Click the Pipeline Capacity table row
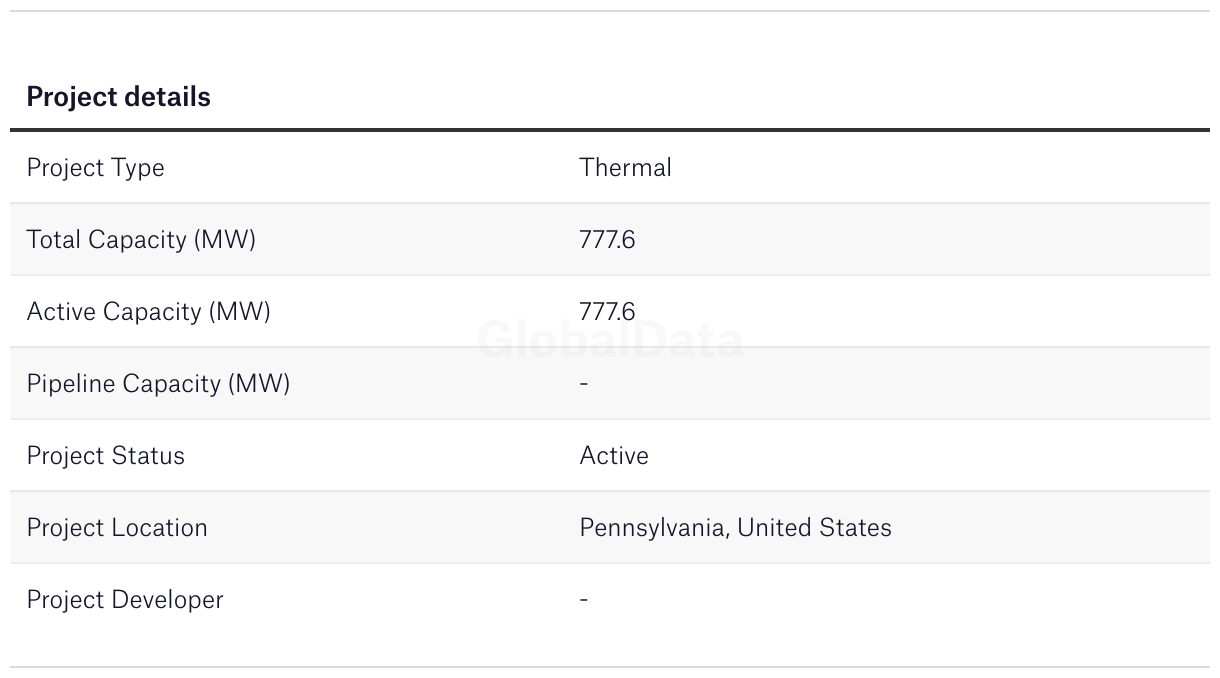This screenshot has width=1220, height=678. coord(610,383)
